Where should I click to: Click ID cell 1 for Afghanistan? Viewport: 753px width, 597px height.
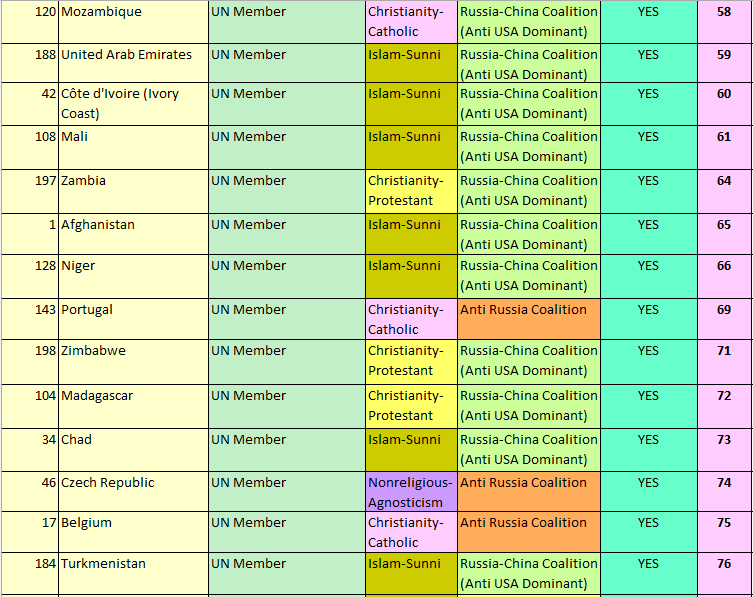pos(30,234)
